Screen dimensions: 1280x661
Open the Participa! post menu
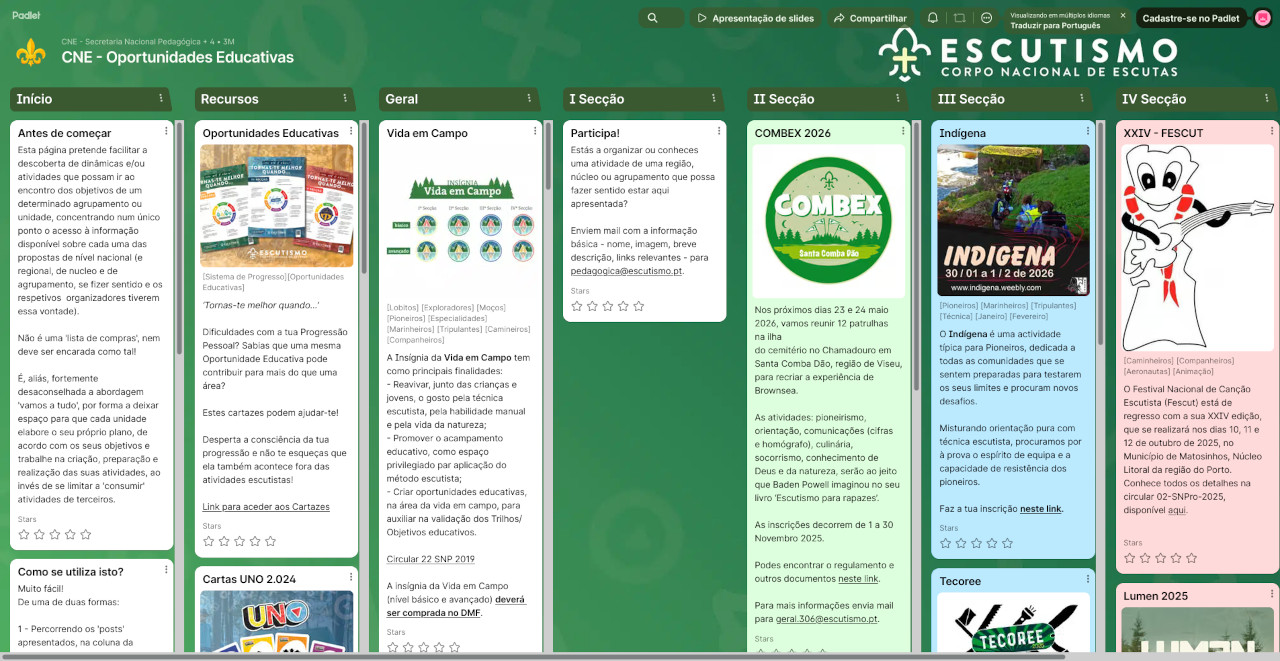(717, 131)
